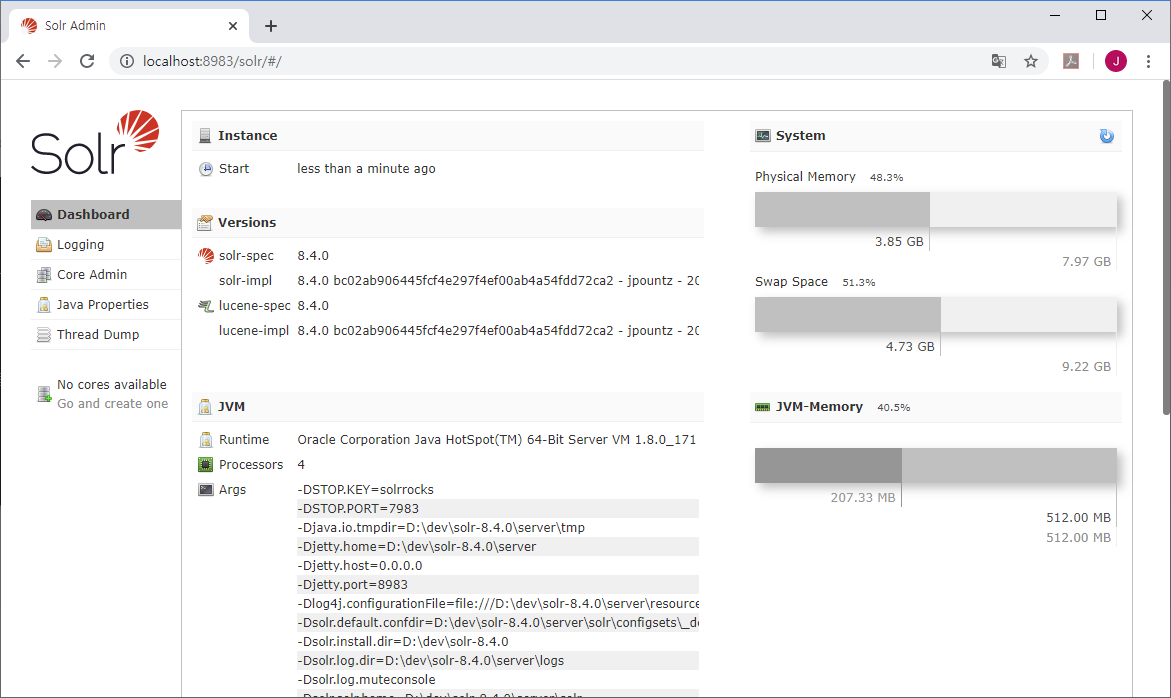Image resolution: width=1171 pixels, height=698 pixels.
Task: Click the Solr logo
Action: click(95, 143)
